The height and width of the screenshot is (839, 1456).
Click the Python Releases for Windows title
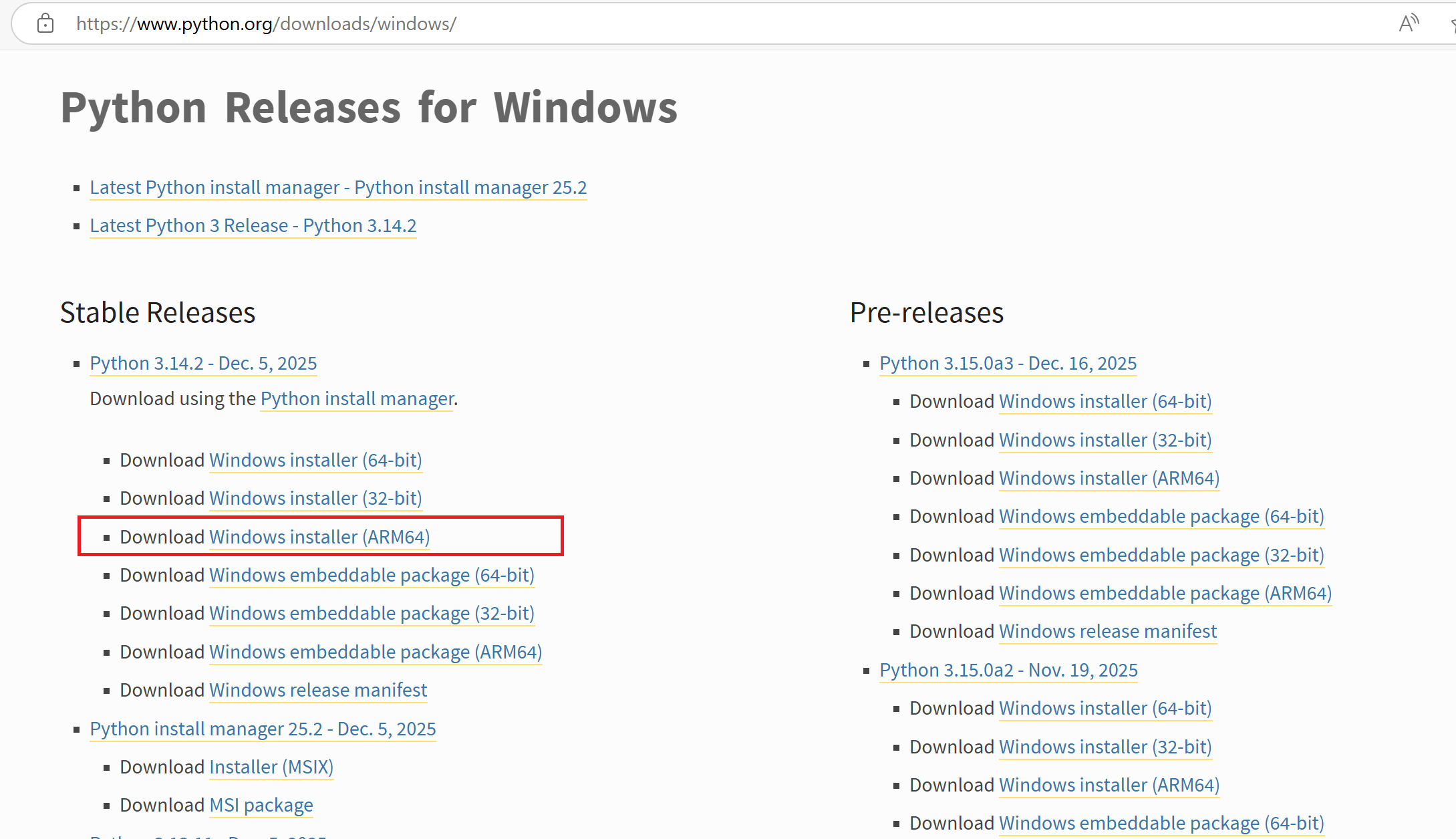pos(369,108)
